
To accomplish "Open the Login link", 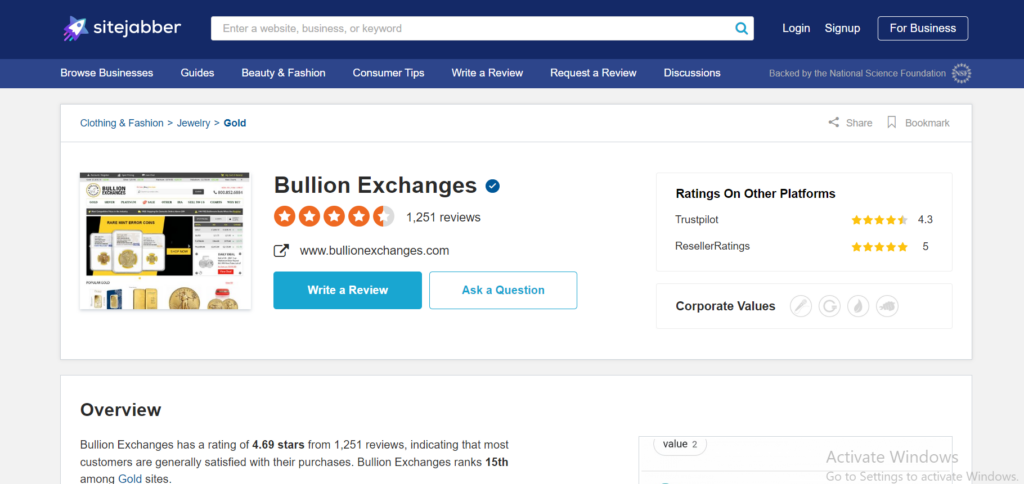I will click(796, 28).
